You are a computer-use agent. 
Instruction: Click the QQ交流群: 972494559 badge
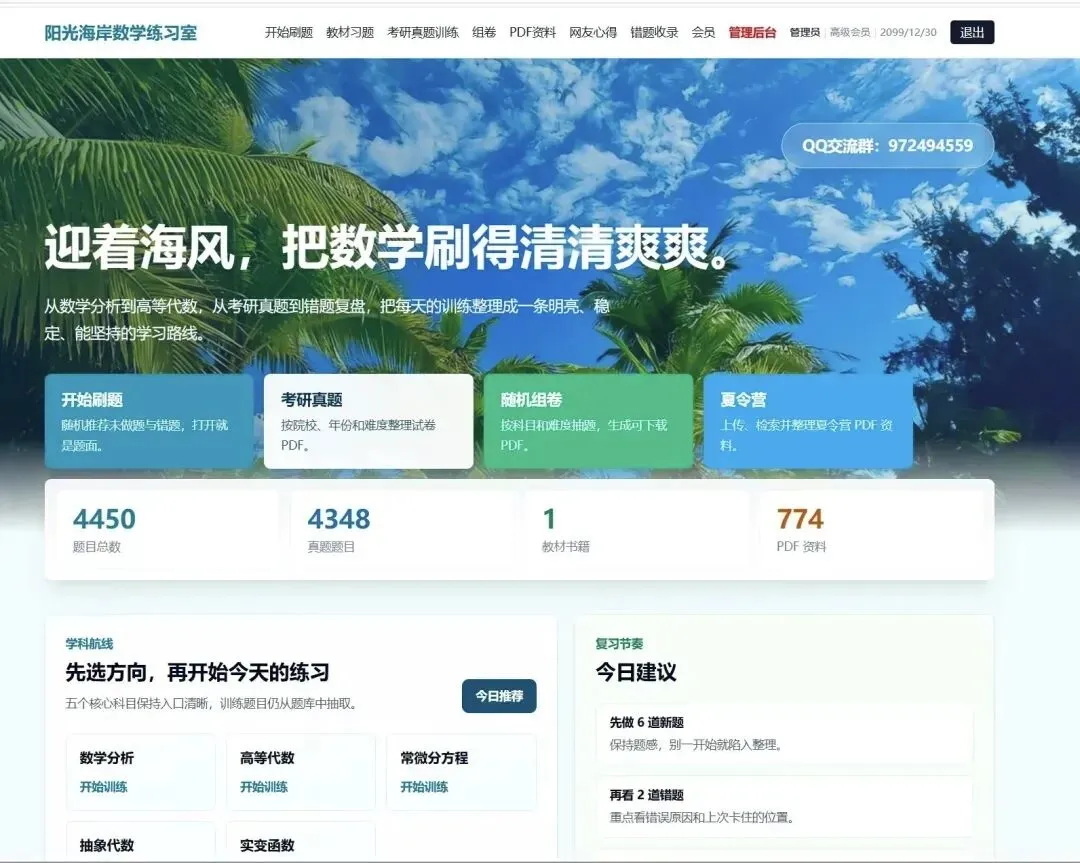pyautogui.click(x=887, y=145)
